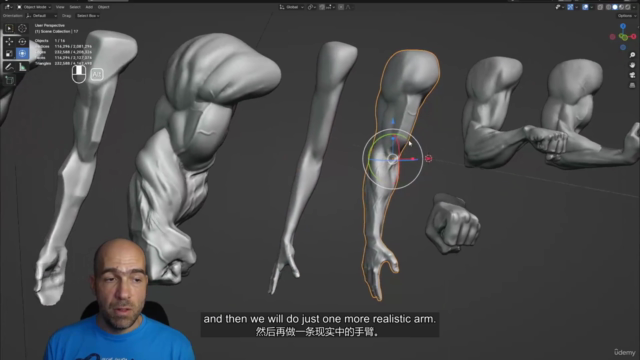Open the Object Mode dropdown
Image resolution: width=640 pixels, height=360 pixels.
34,7
